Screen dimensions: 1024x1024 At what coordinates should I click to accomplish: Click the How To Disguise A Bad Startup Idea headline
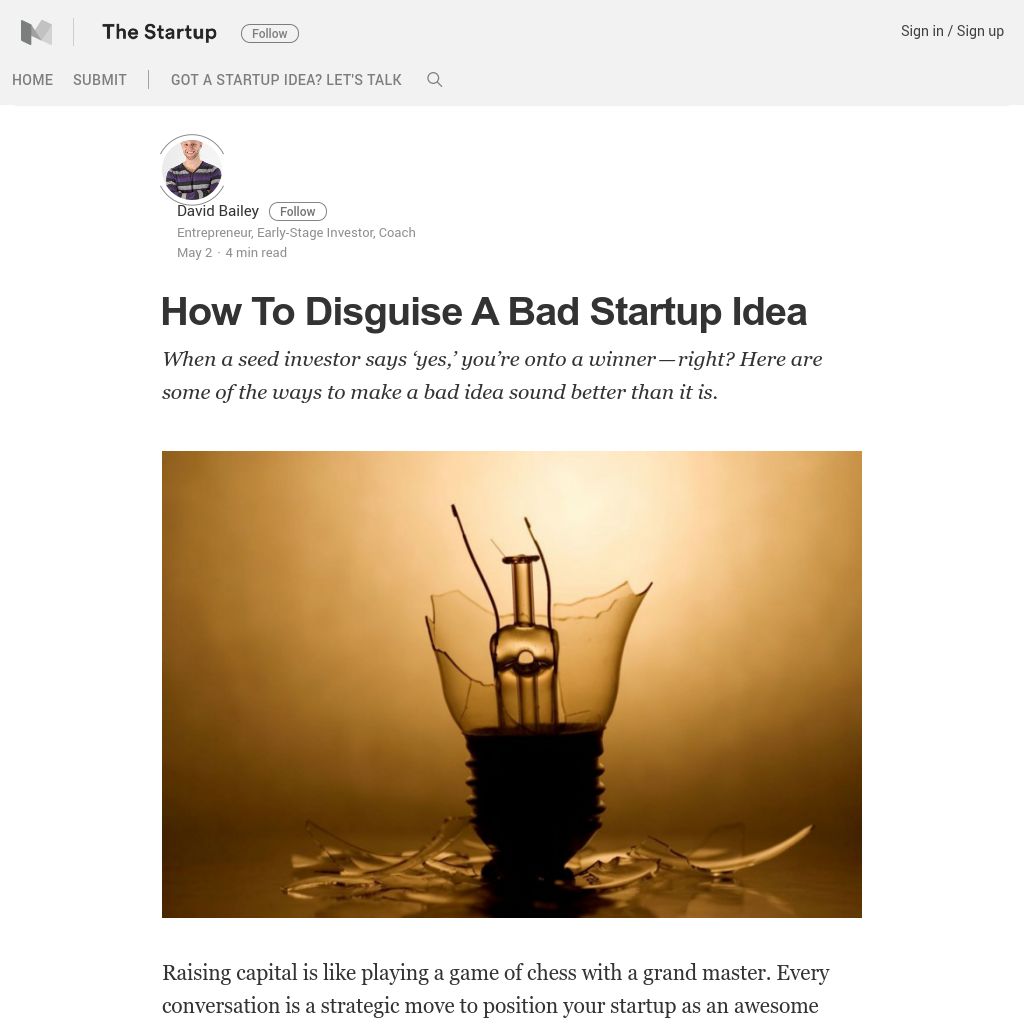point(484,312)
